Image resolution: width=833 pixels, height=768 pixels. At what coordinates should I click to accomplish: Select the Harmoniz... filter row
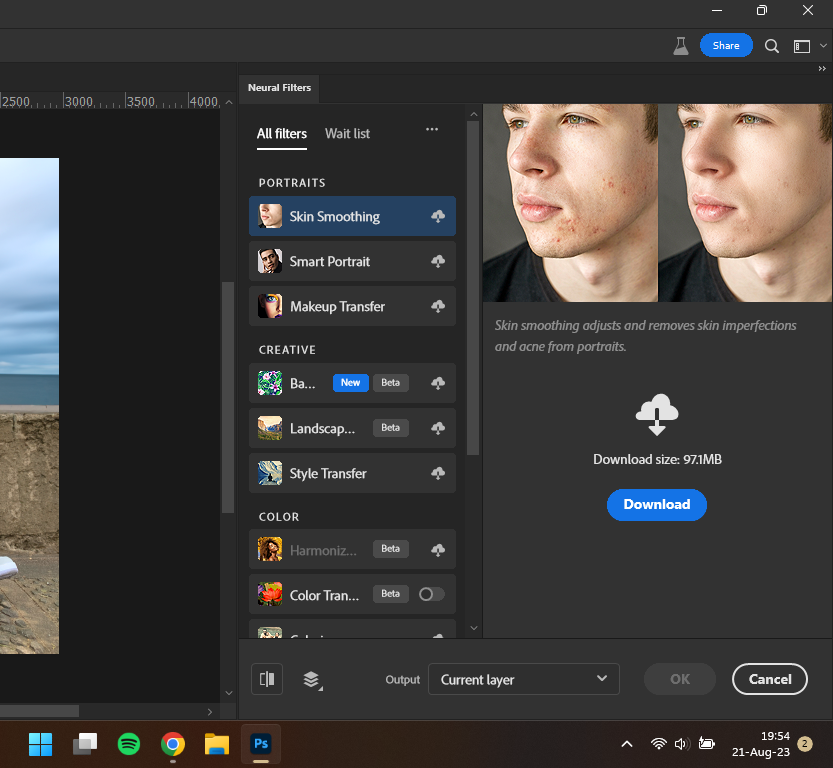352,549
